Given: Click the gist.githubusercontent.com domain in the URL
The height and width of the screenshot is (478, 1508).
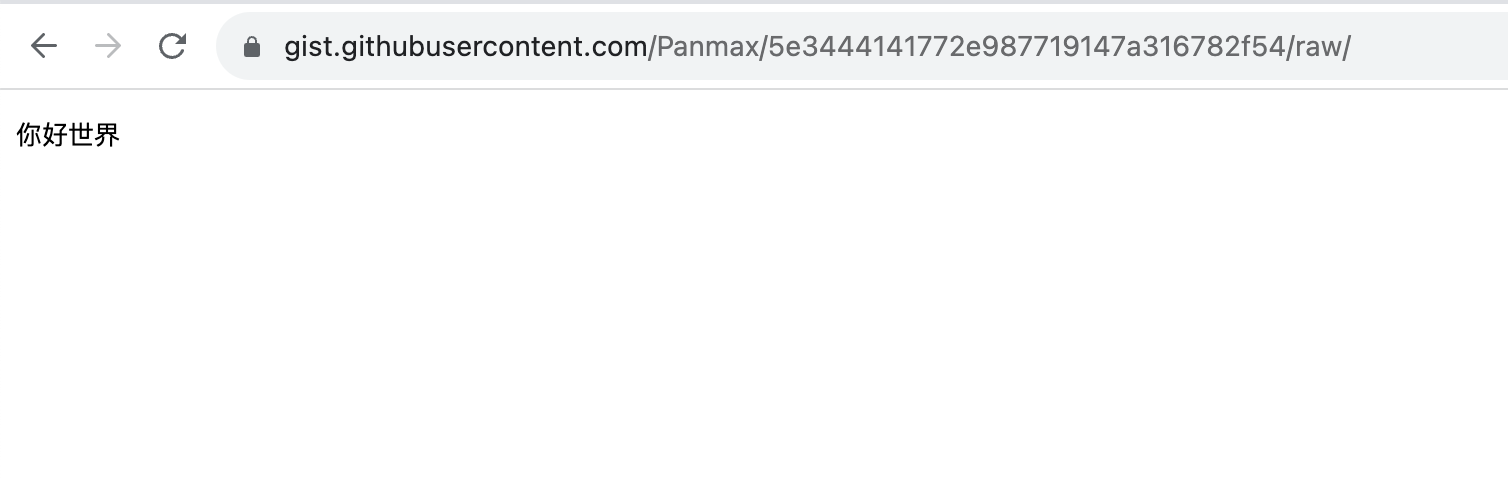Looking at the screenshot, I should tap(466, 47).
